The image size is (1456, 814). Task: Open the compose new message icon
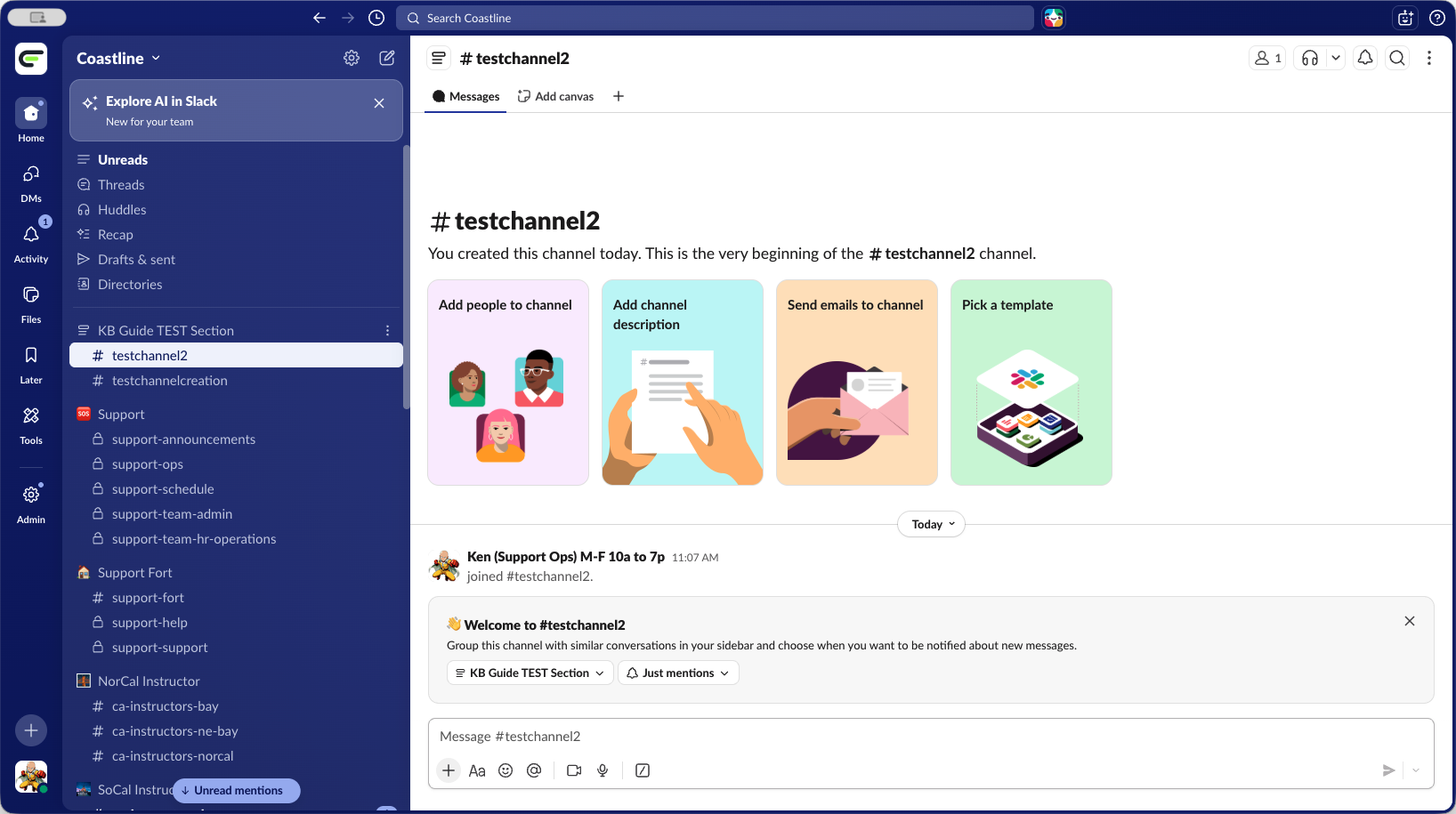tap(387, 58)
